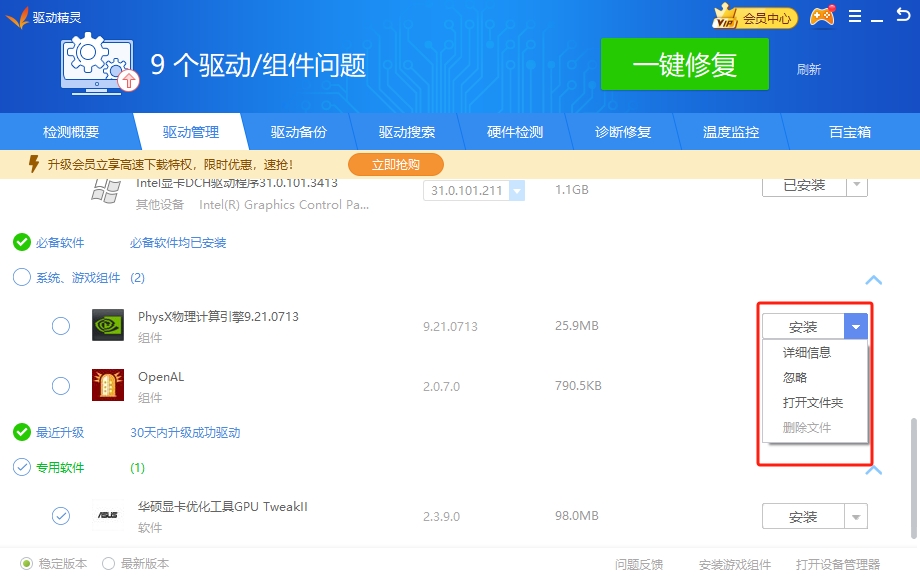Open the 打开设备管理器 link
Image resolution: width=920 pixels, height=580 pixels.
[838, 564]
